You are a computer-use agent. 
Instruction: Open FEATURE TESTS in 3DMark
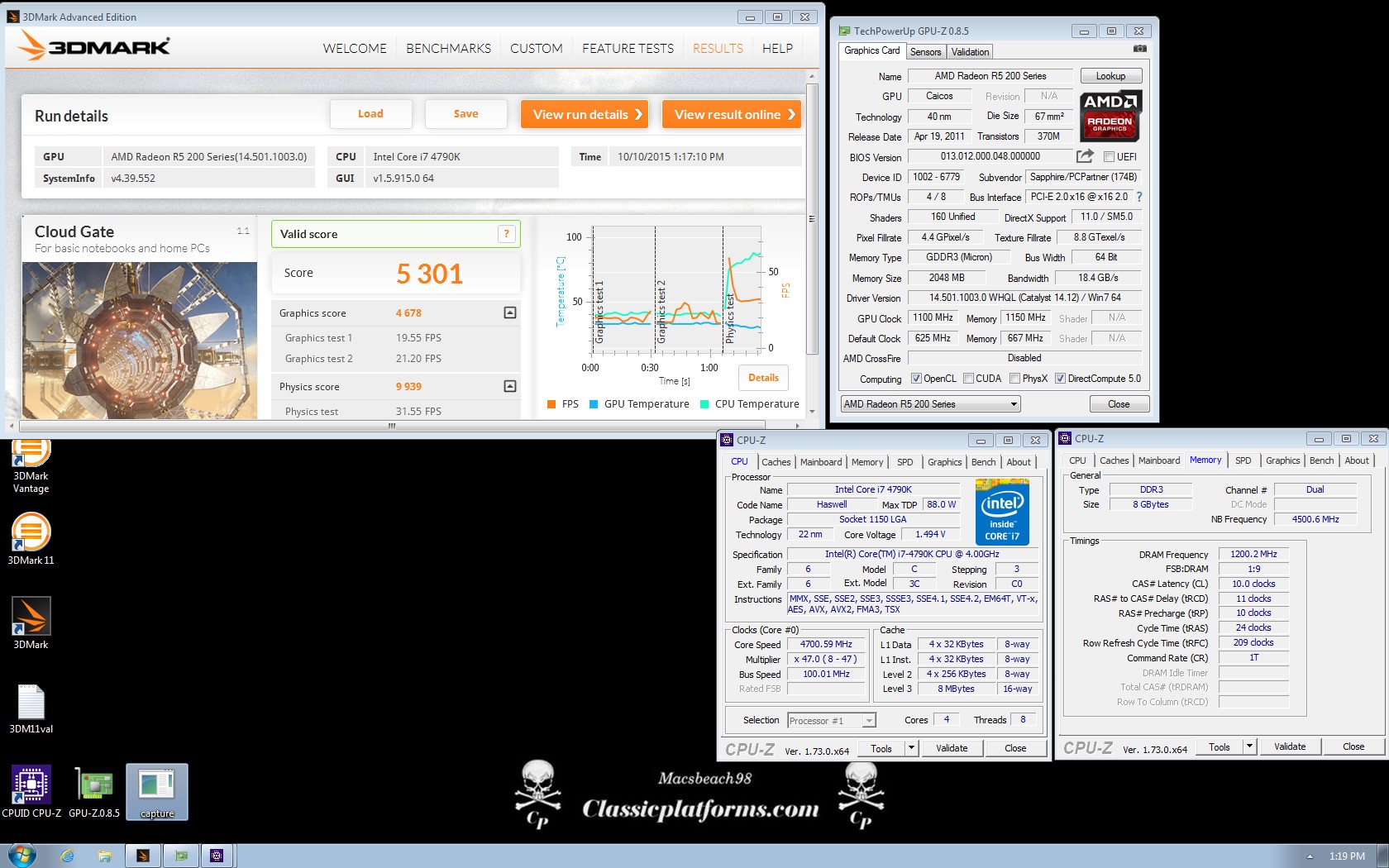coord(628,48)
